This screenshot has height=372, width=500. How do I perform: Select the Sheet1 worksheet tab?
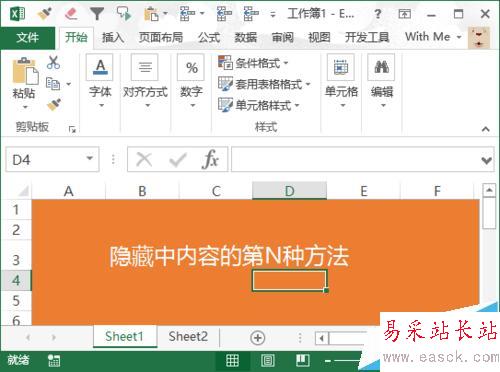[x=124, y=337]
